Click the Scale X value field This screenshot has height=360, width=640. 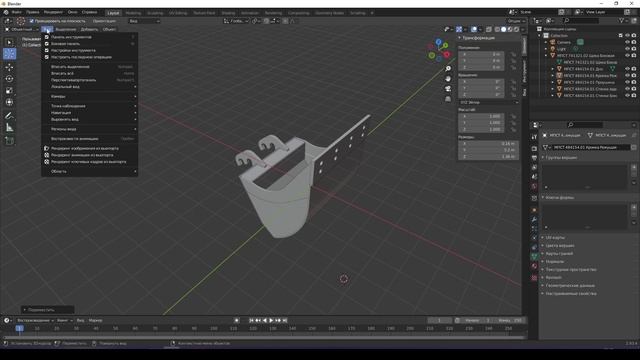click(481, 116)
